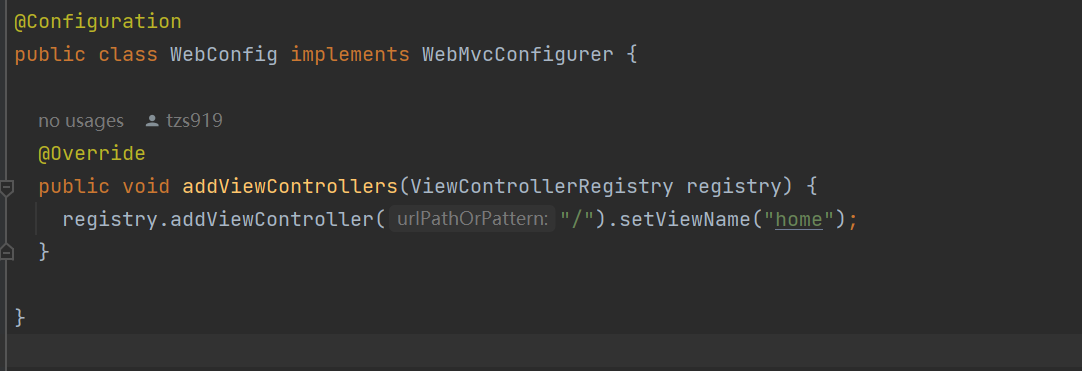Click the underlined home view reference

799,220
